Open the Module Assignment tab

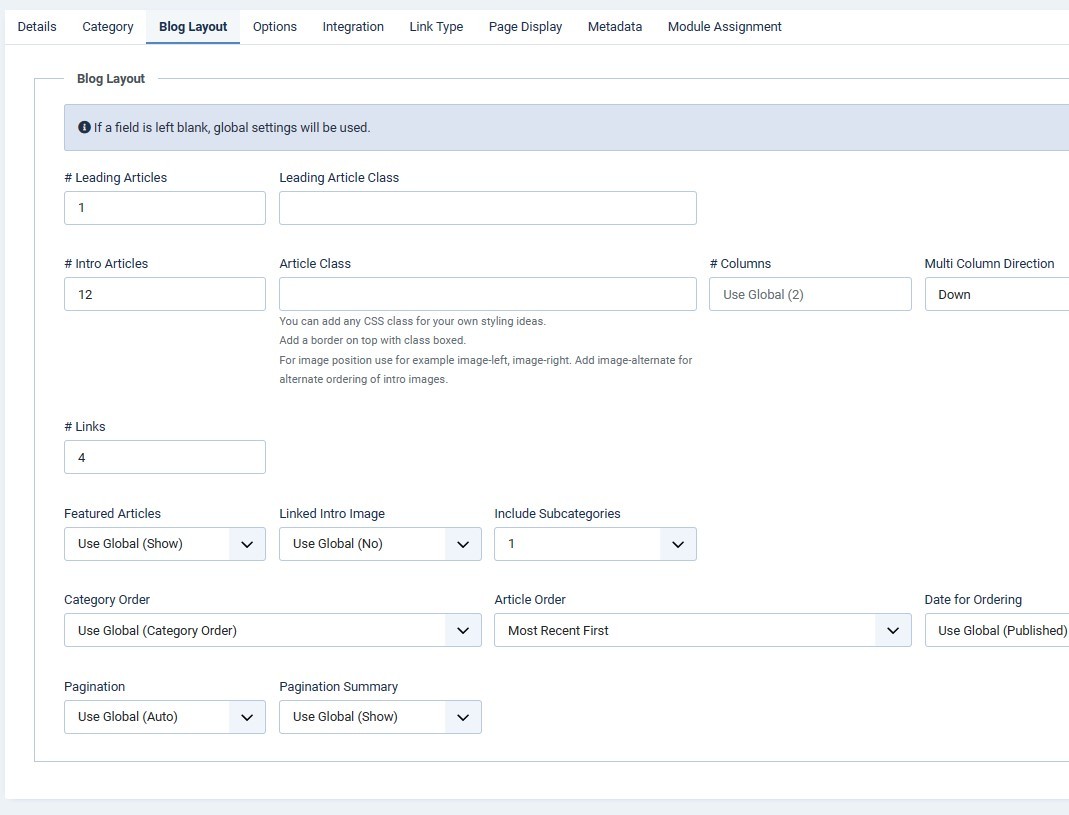pos(724,27)
